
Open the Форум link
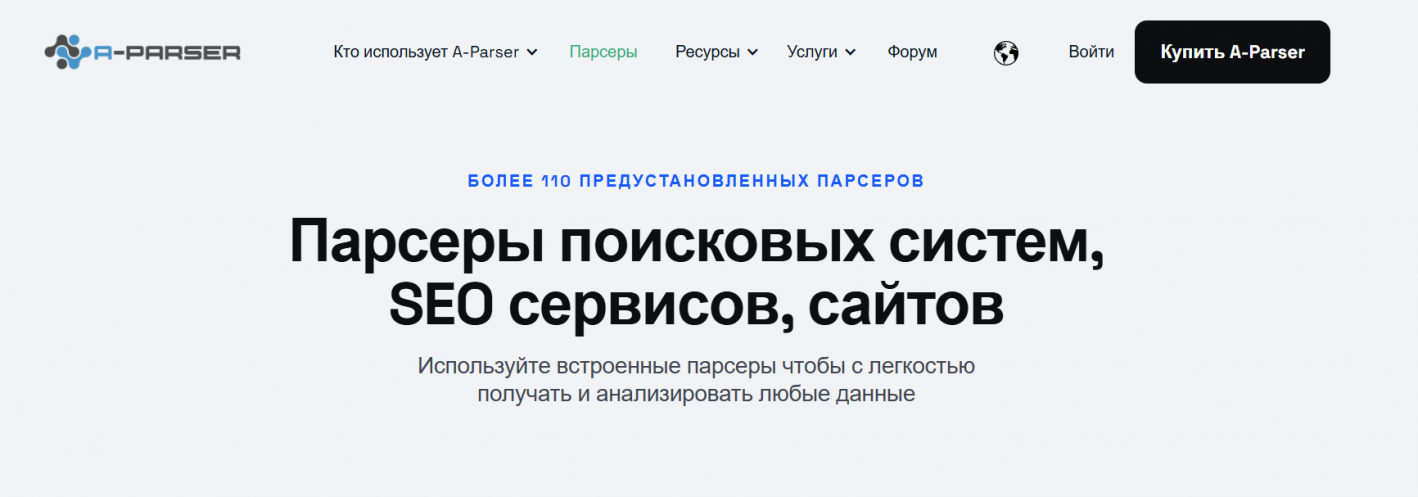coord(912,52)
